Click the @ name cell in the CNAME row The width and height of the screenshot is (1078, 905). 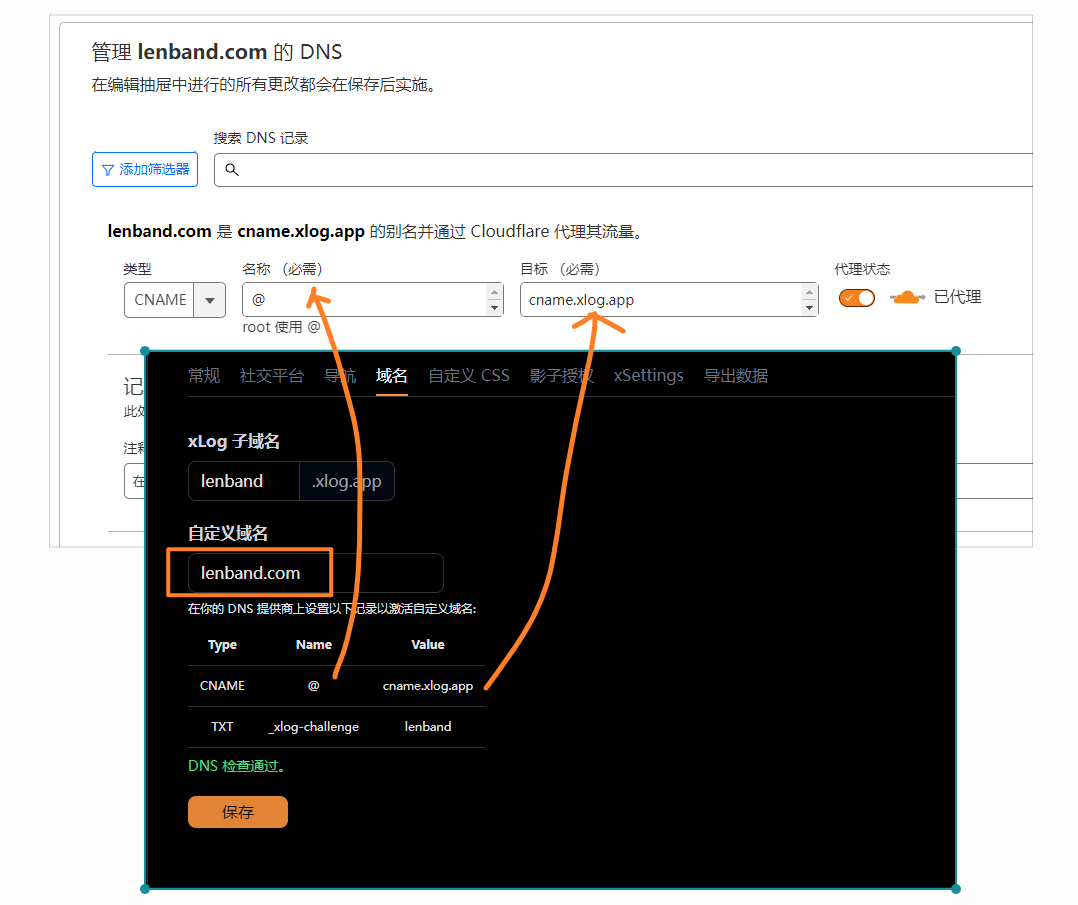[314, 686]
